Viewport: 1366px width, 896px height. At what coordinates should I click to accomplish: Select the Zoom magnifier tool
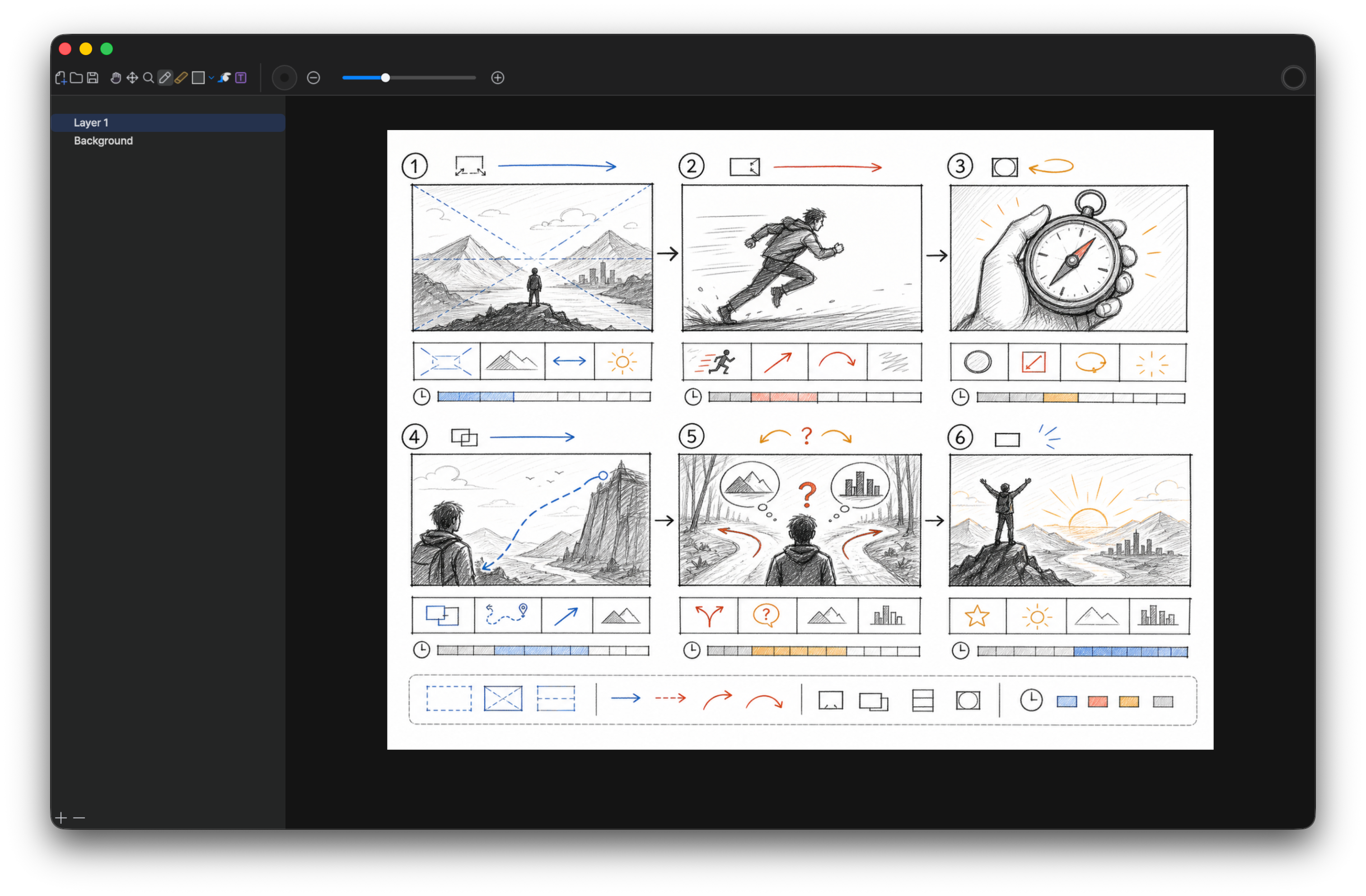pyautogui.click(x=148, y=78)
